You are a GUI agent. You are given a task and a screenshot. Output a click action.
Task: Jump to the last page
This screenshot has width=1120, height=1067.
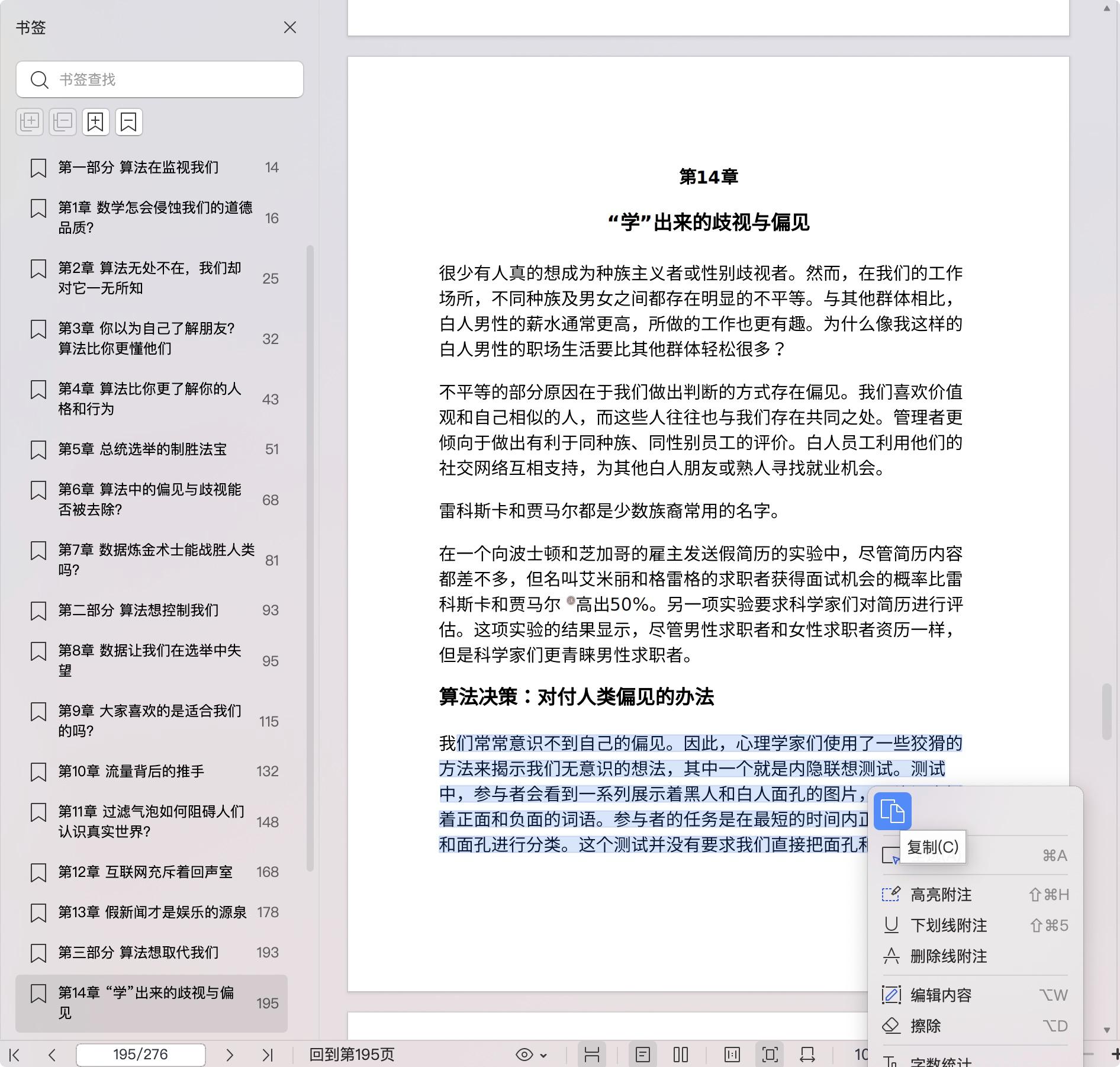click(x=268, y=1055)
